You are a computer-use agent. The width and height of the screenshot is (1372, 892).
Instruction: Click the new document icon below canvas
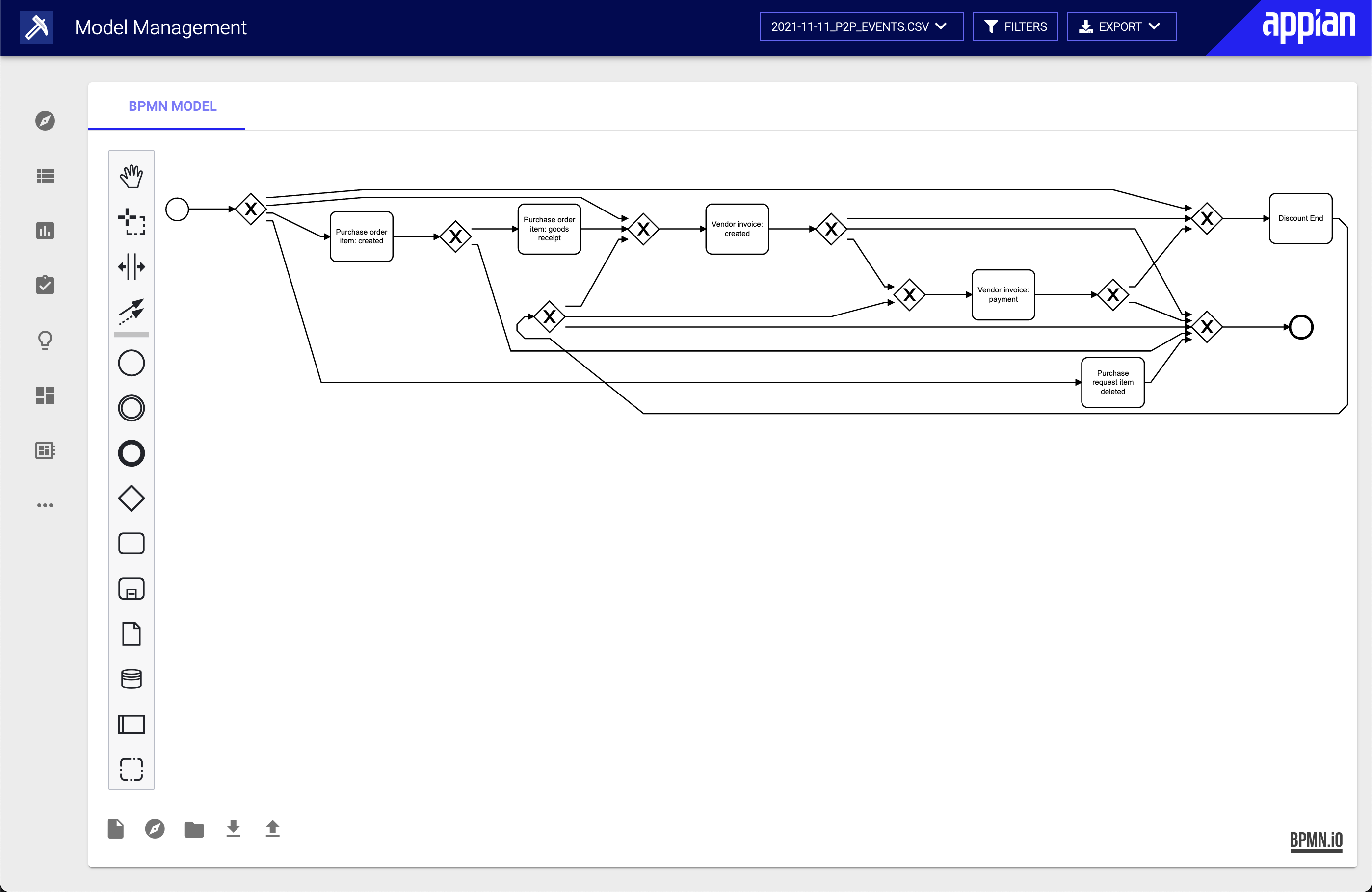point(116,829)
